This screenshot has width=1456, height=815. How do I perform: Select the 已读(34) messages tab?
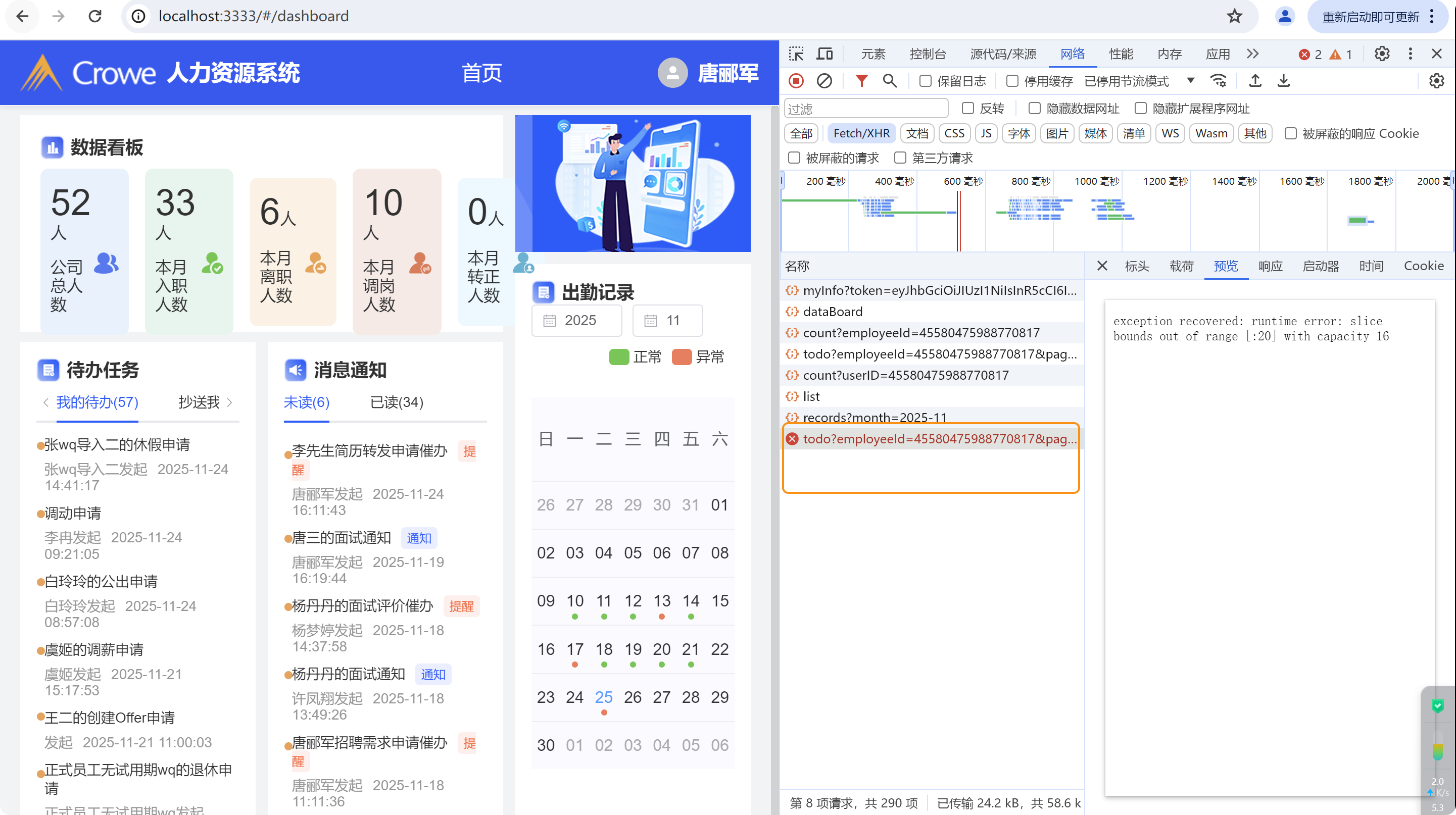click(x=396, y=402)
